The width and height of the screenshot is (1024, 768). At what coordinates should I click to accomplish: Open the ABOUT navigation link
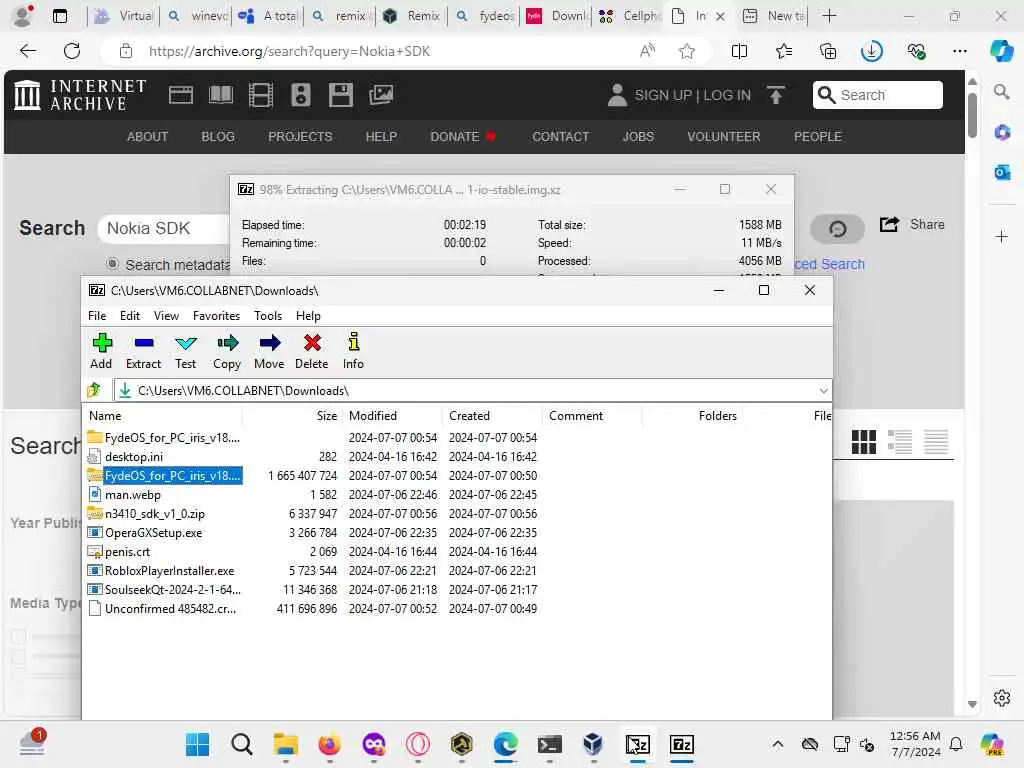148,136
